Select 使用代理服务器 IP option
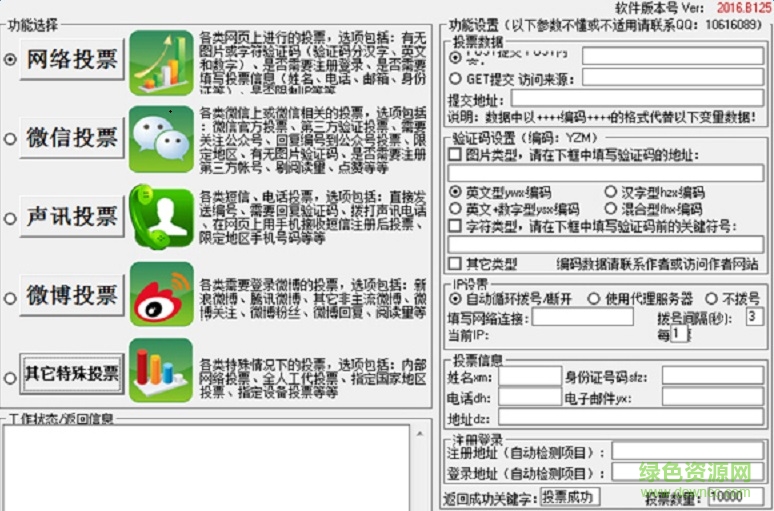The image size is (774, 511). (x=593, y=299)
